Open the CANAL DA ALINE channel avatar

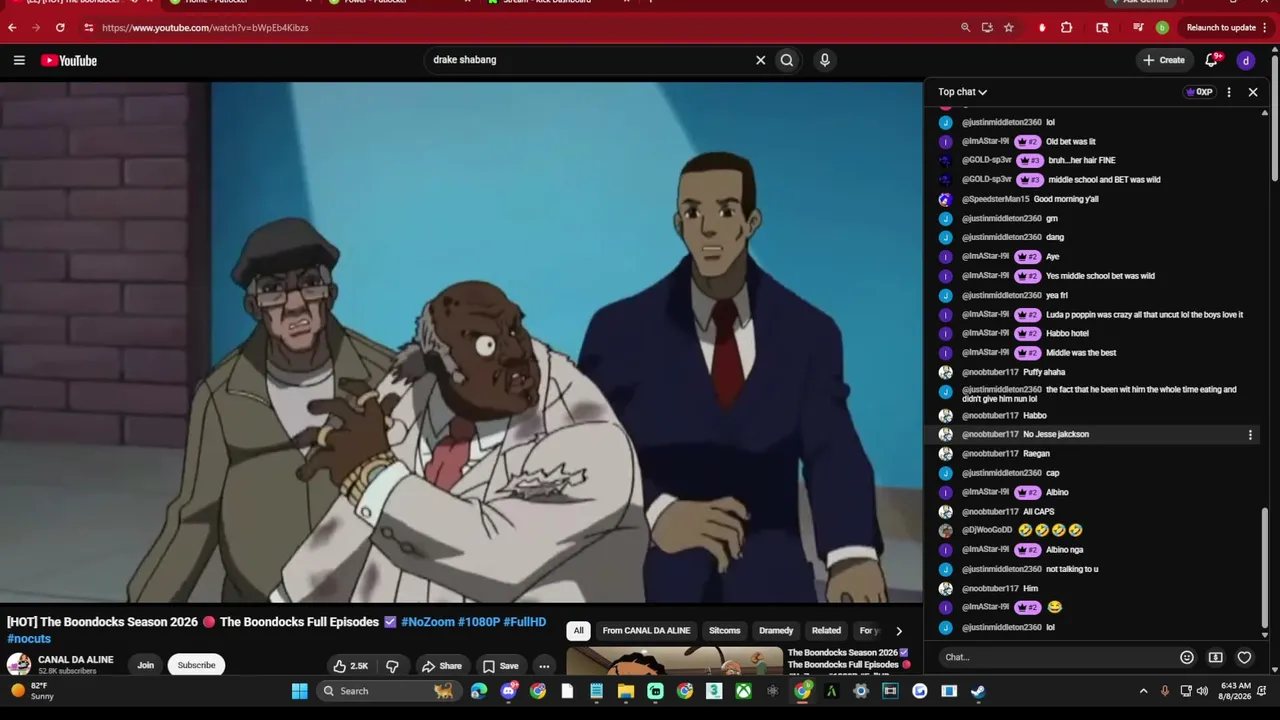(18, 665)
